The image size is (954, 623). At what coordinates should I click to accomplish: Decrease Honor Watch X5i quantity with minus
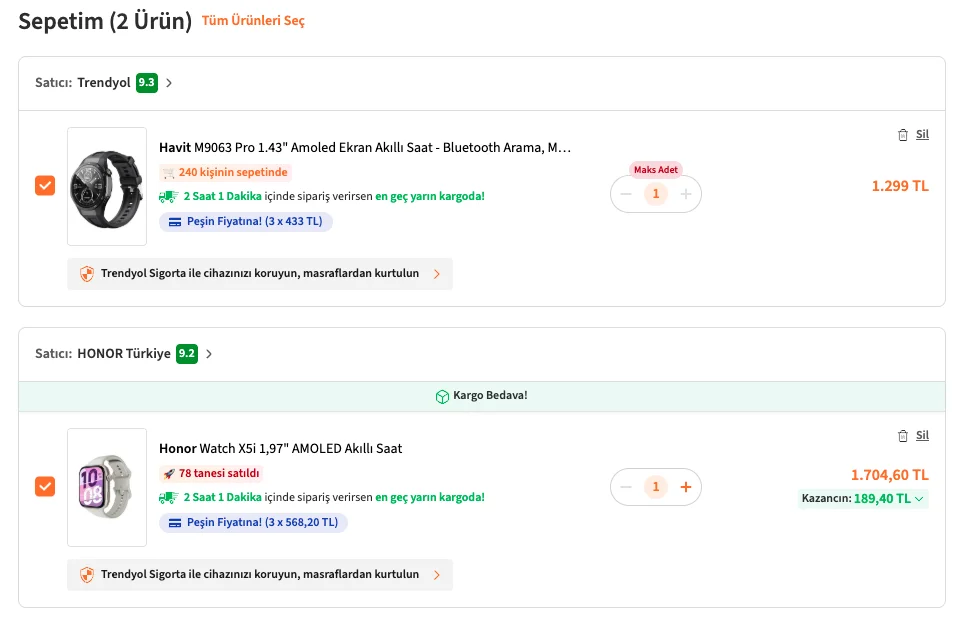pyautogui.click(x=626, y=487)
